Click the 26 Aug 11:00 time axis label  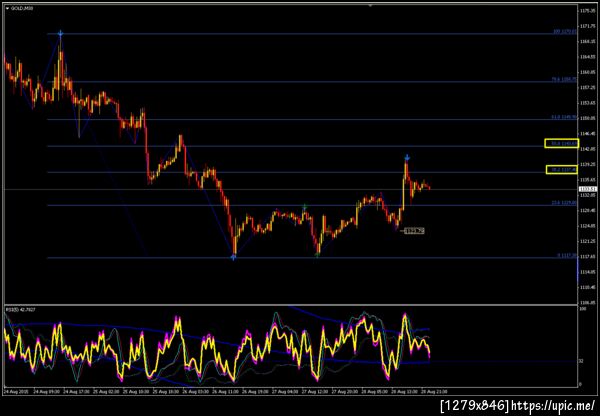coord(227,392)
